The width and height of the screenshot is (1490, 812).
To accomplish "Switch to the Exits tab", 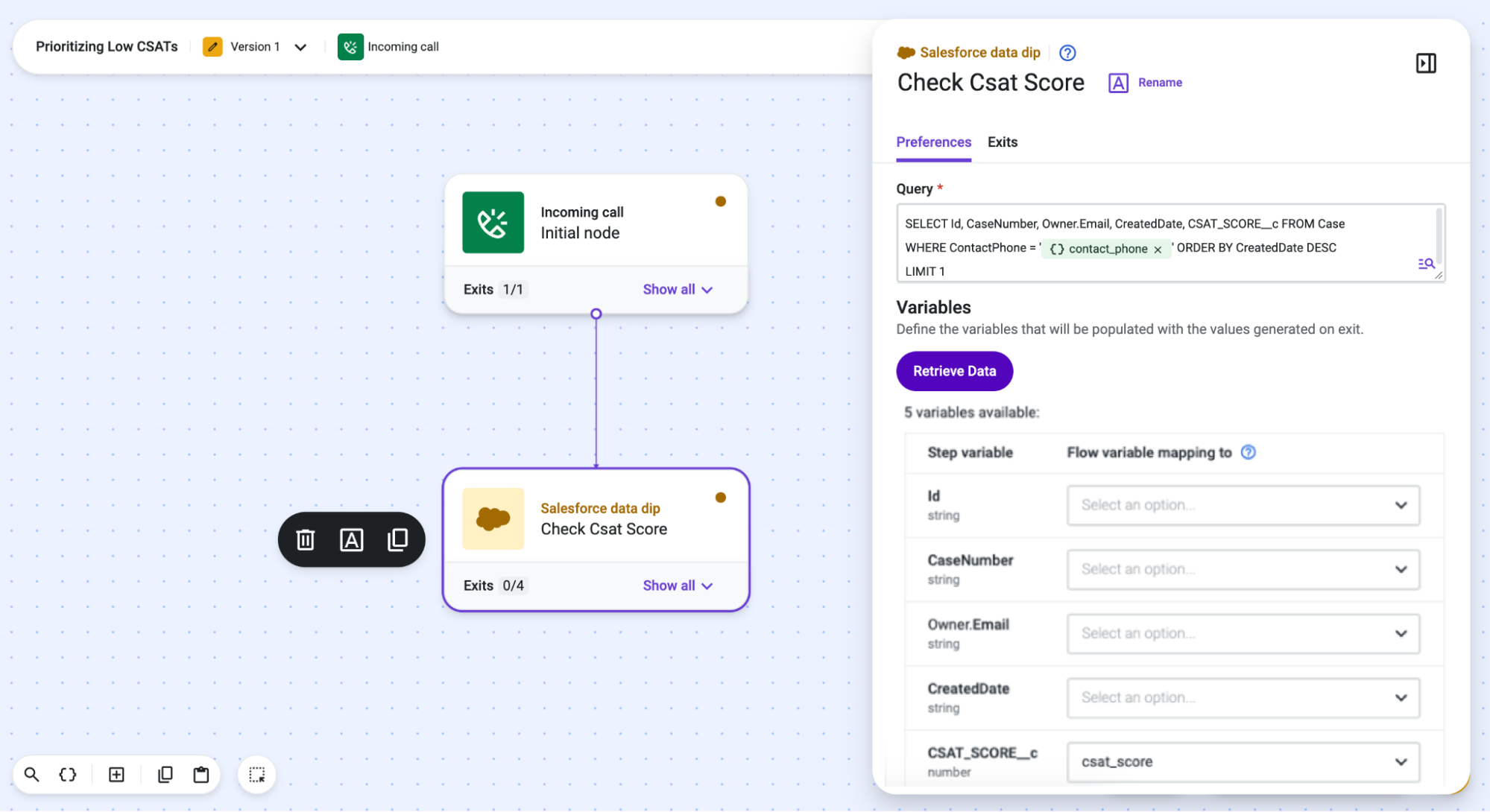I will (1003, 142).
